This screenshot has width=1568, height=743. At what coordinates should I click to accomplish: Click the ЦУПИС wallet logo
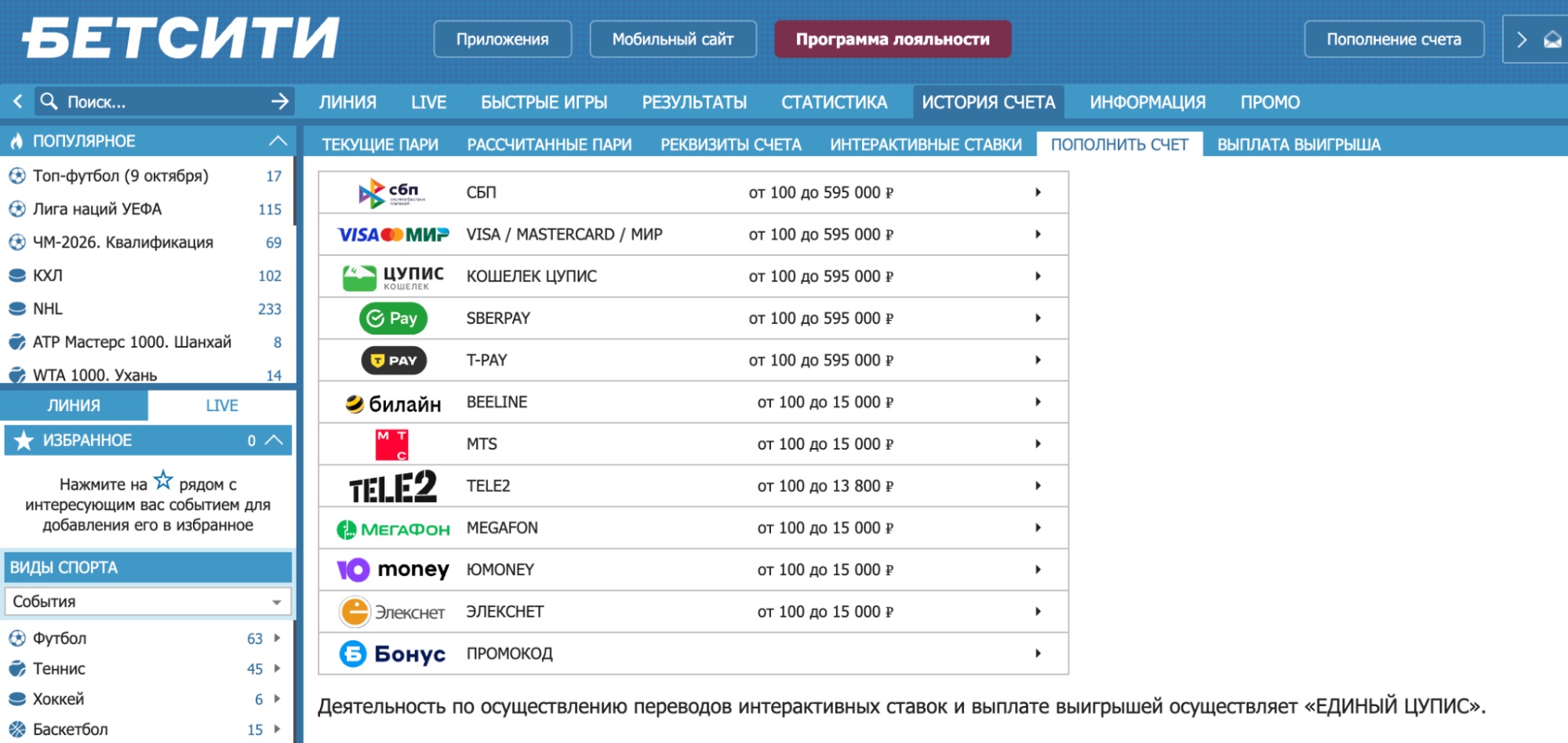393,277
